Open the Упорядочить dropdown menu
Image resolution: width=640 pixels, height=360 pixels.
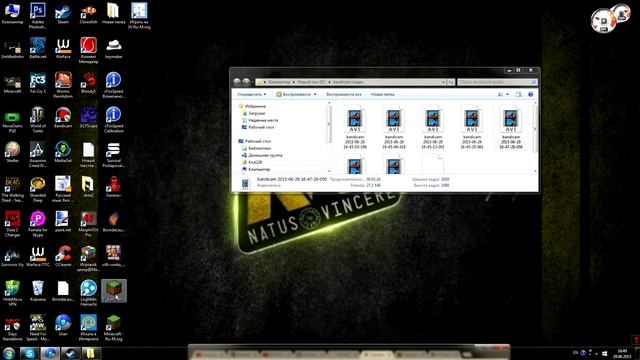pos(251,94)
